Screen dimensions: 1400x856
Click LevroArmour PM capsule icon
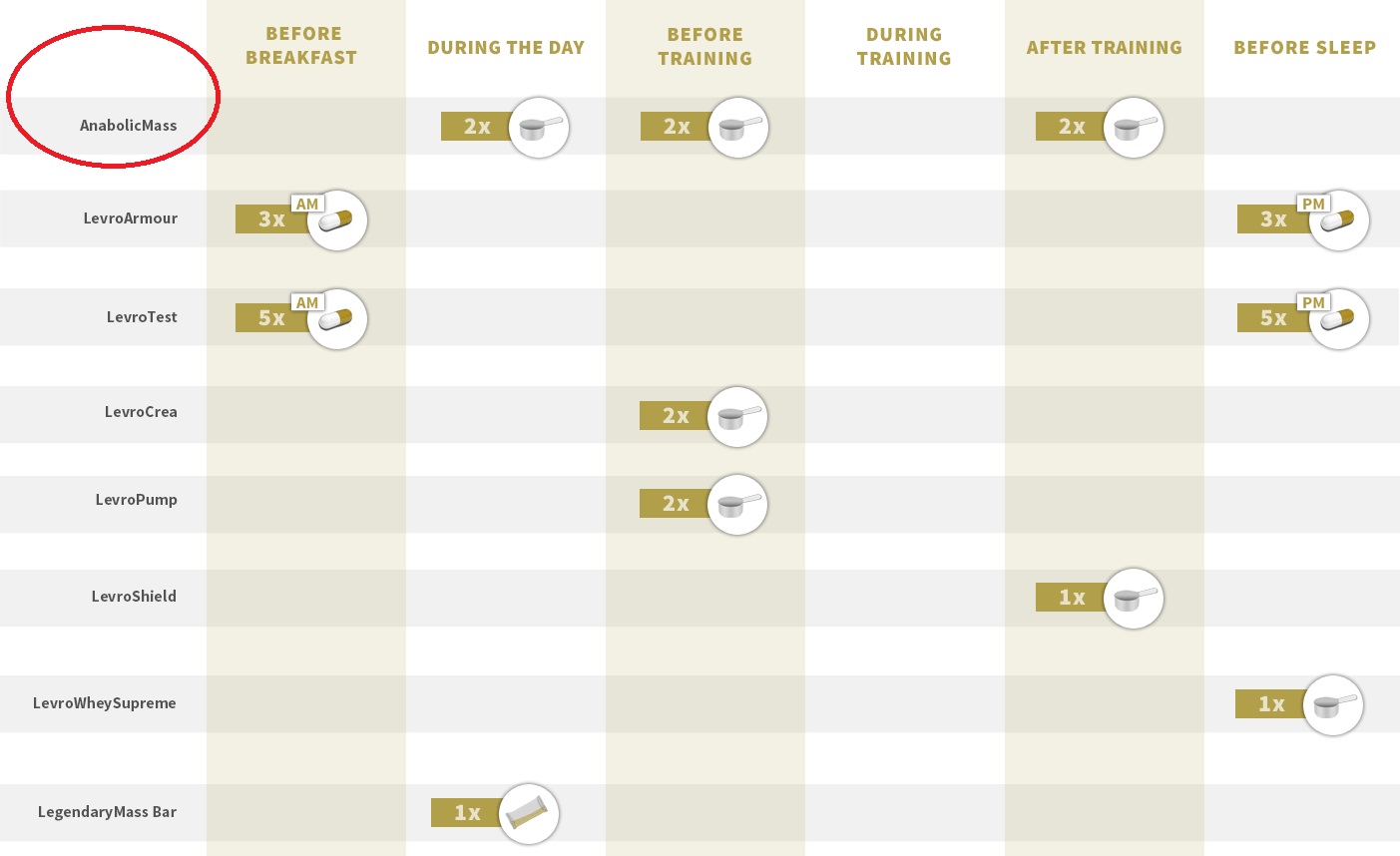pos(1339,220)
